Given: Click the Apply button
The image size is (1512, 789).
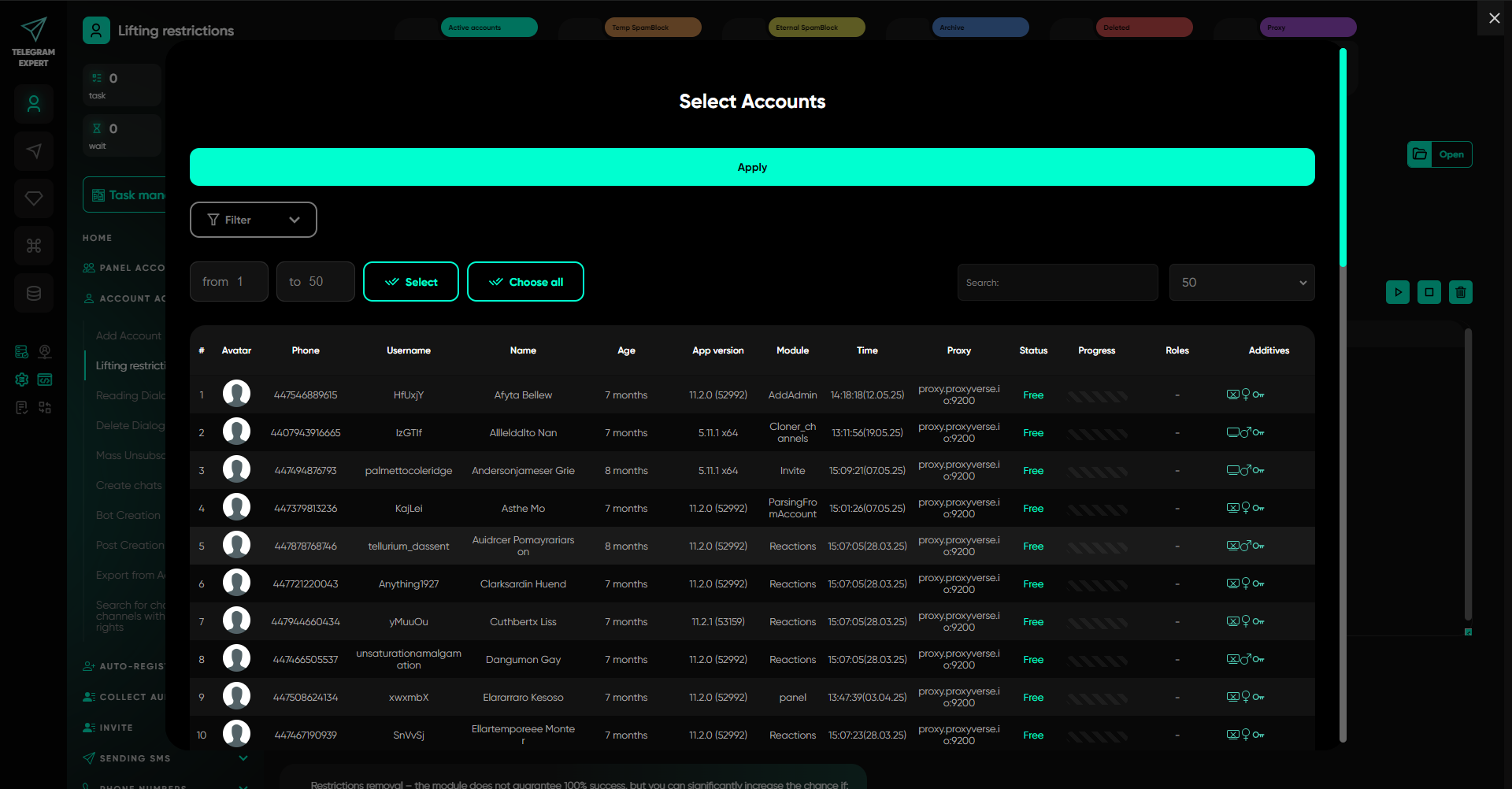Looking at the screenshot, I should [752, 167].
